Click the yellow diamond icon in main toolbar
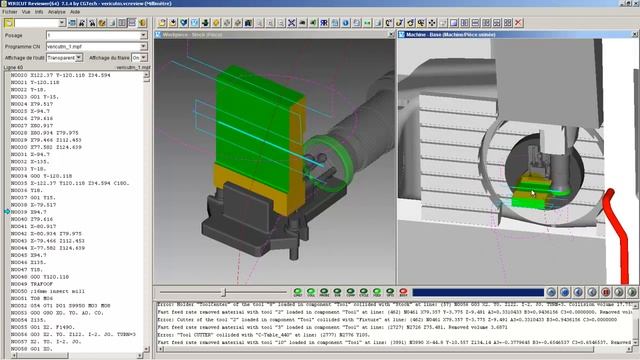 [x=216, y=23]
